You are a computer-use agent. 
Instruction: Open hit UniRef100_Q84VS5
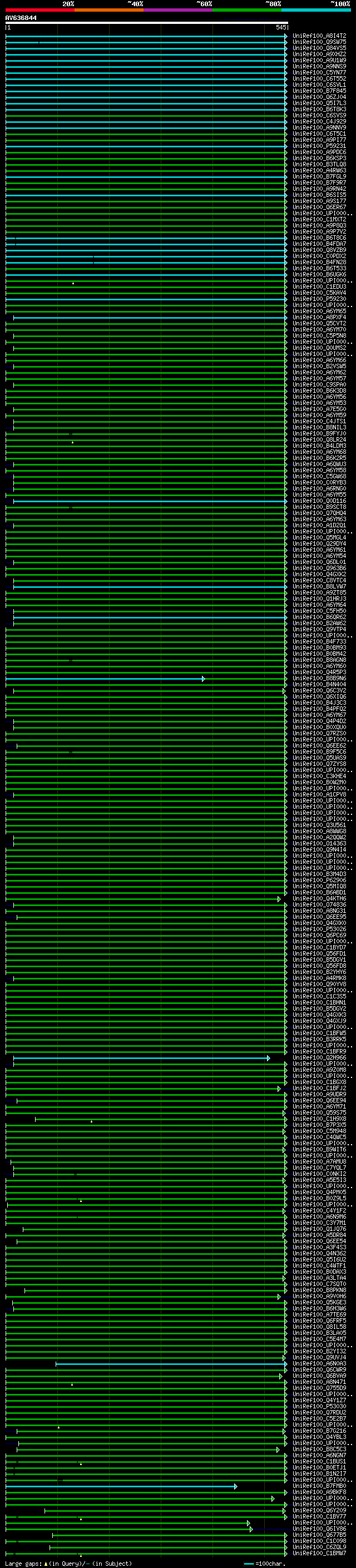319,48
